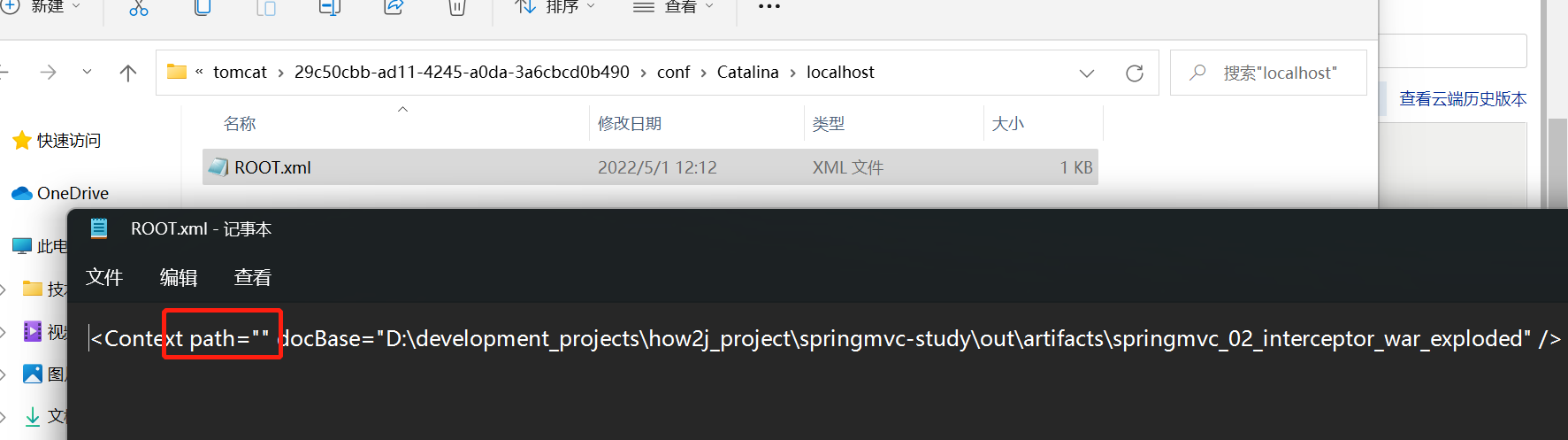Screen dimensions: 1568x440
Task: Open the 查看 view dropdown in toolbar
Action: click(674, 7)
